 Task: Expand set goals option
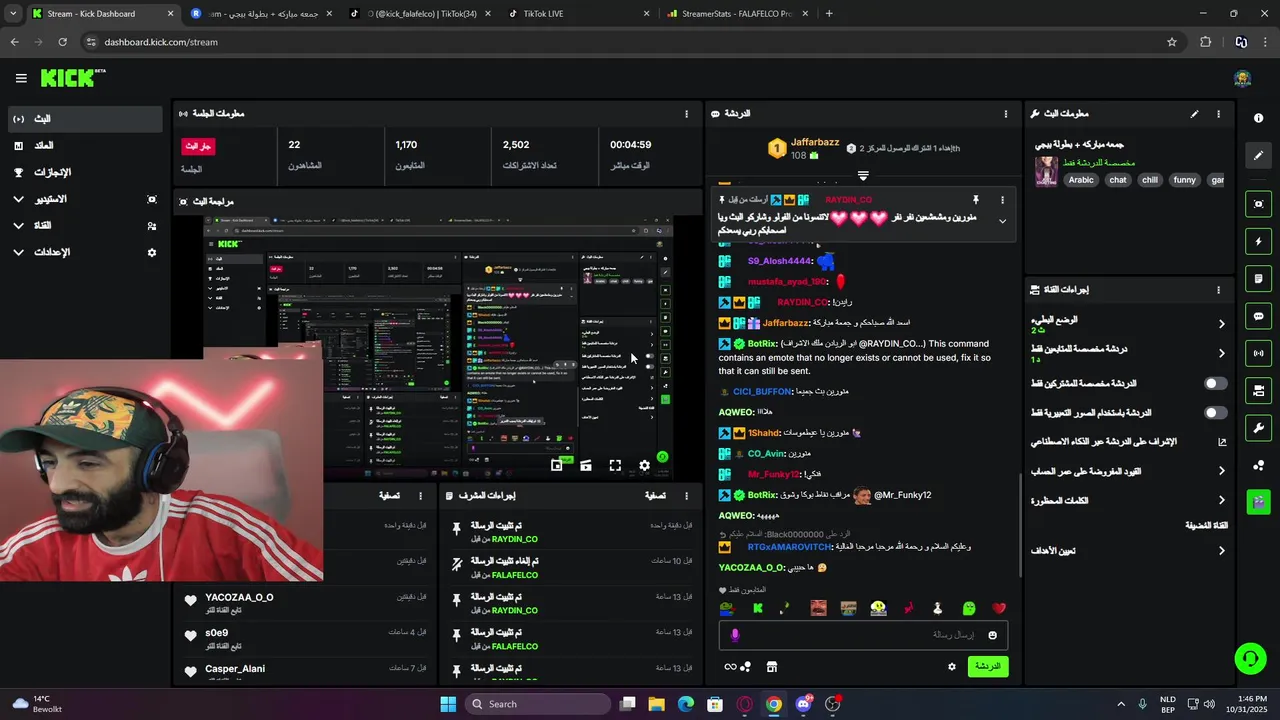[x=1221, y=551]
